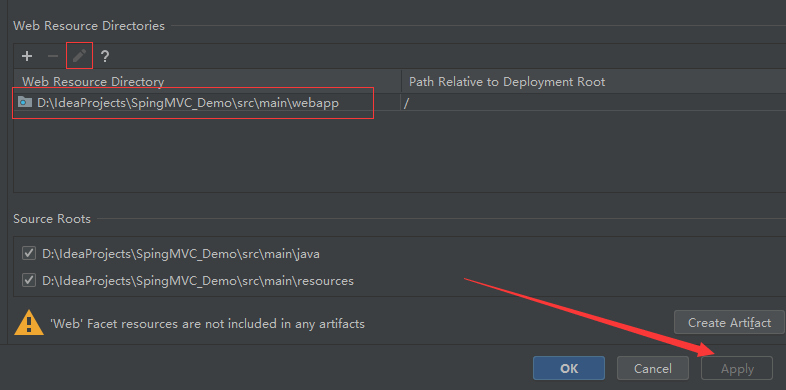Click the '/' deployment root path cell
Viewport: 786px width, 390px height.
click(593, 104)
